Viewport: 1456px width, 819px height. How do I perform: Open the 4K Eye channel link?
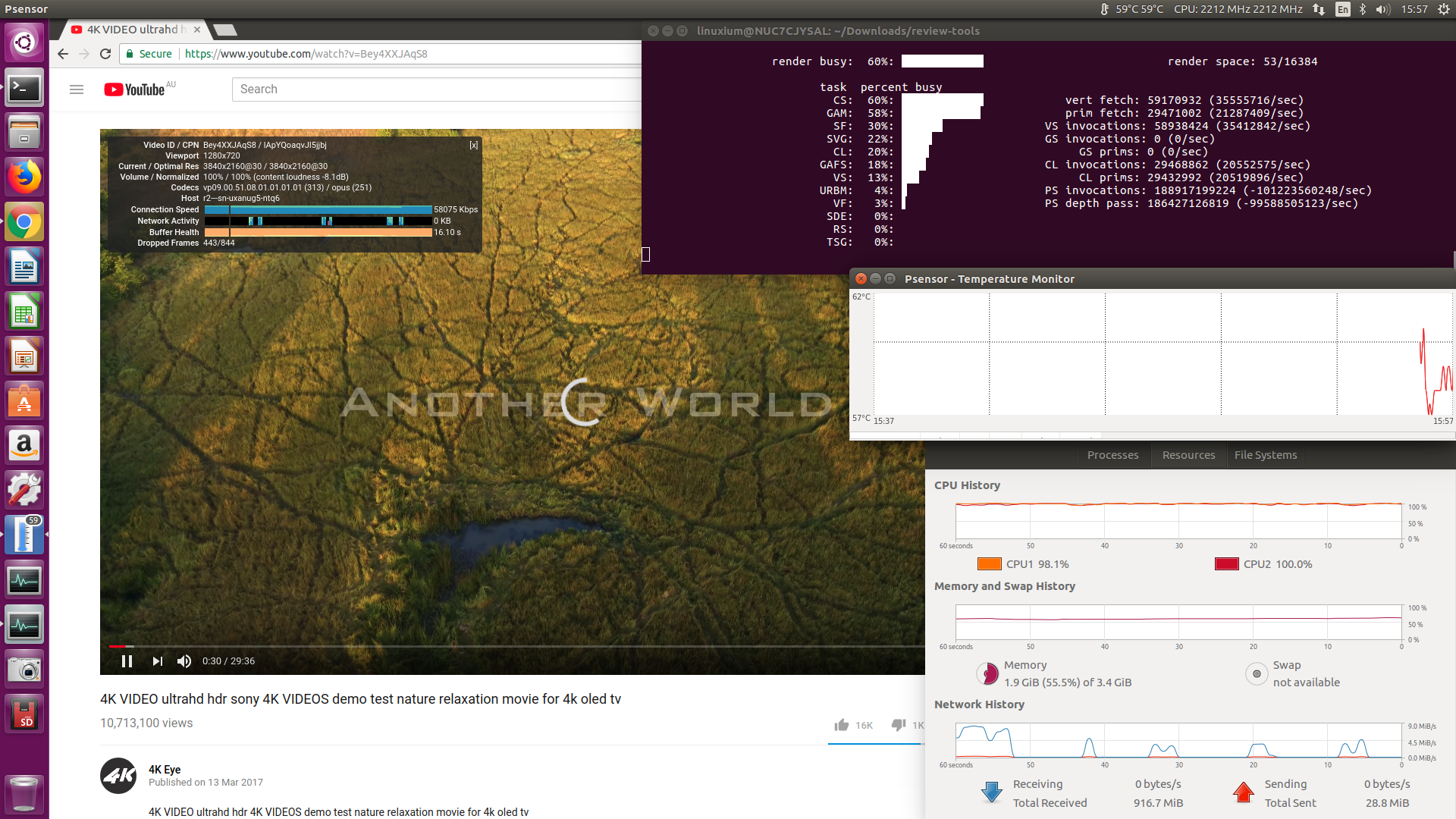click(165, 769)
